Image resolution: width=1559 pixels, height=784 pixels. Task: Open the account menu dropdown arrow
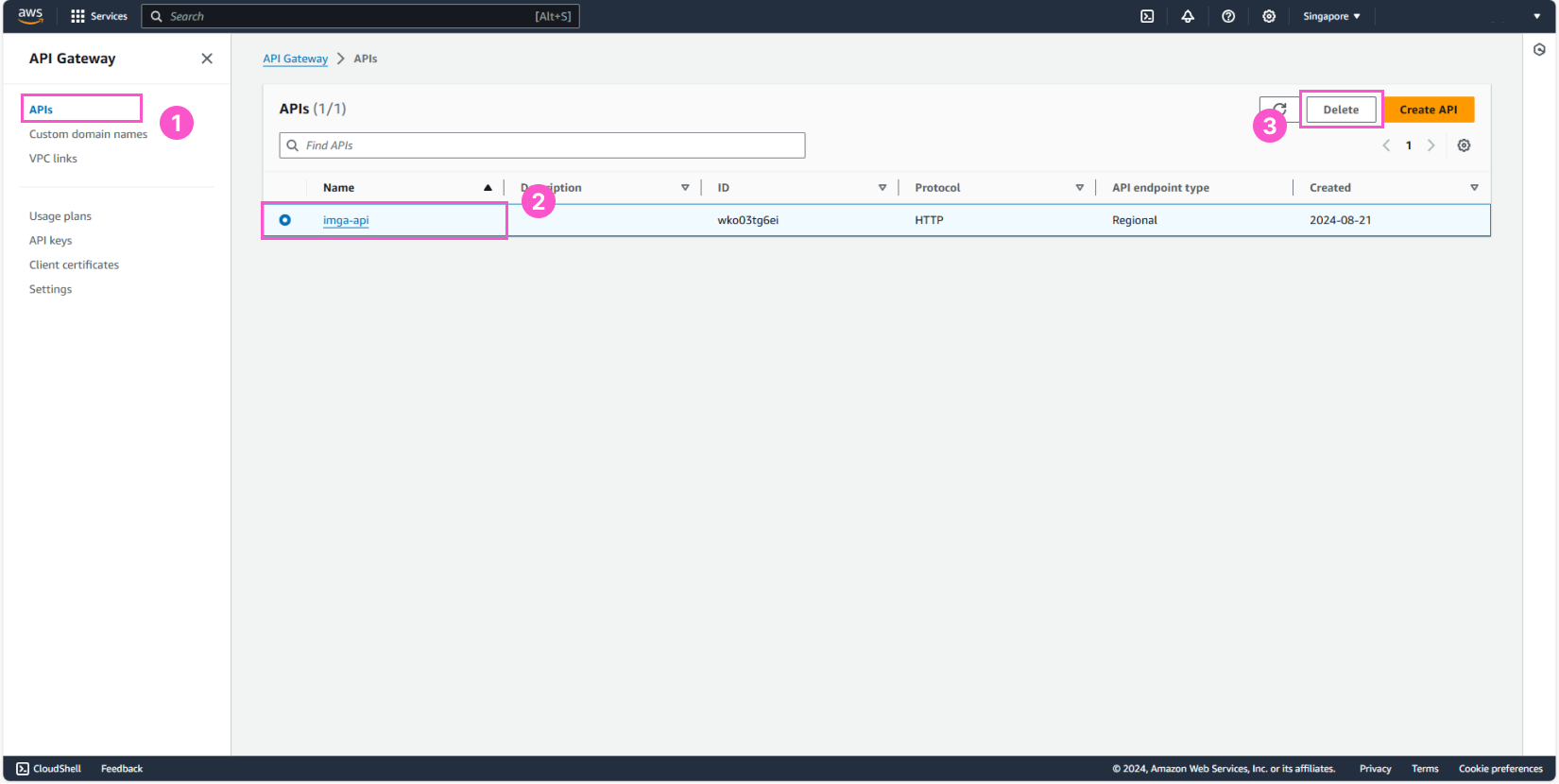tap(1536, 16)
